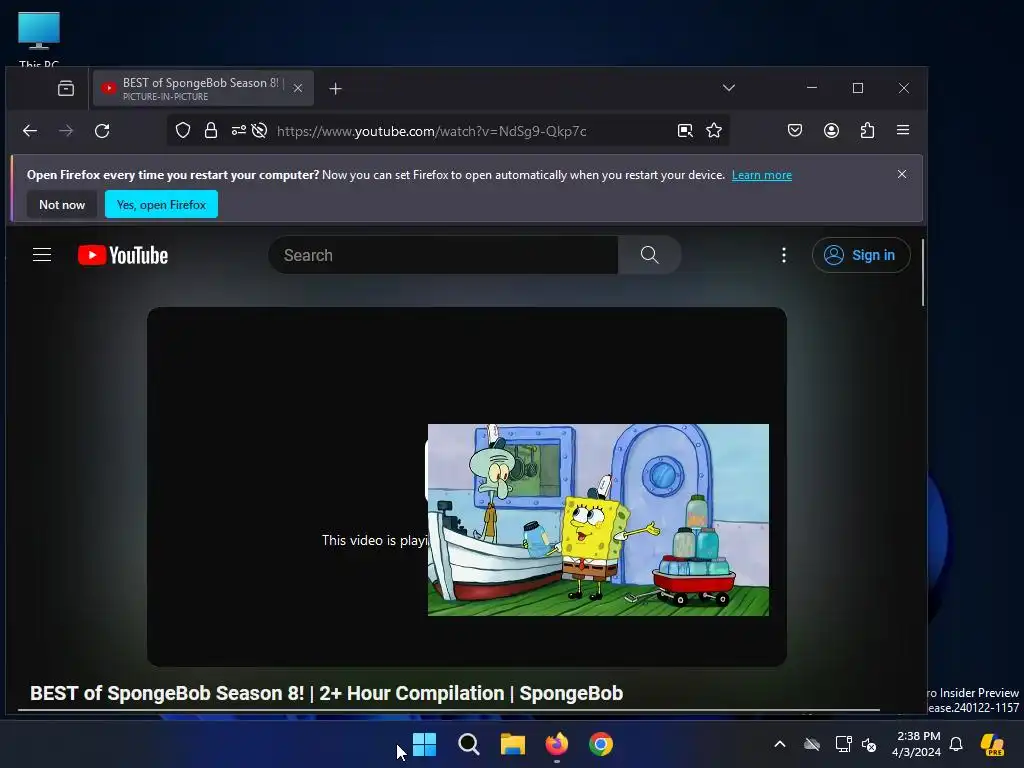1024x768 pixels.
Task: Save page to Pocket
Action: (795, 130)
